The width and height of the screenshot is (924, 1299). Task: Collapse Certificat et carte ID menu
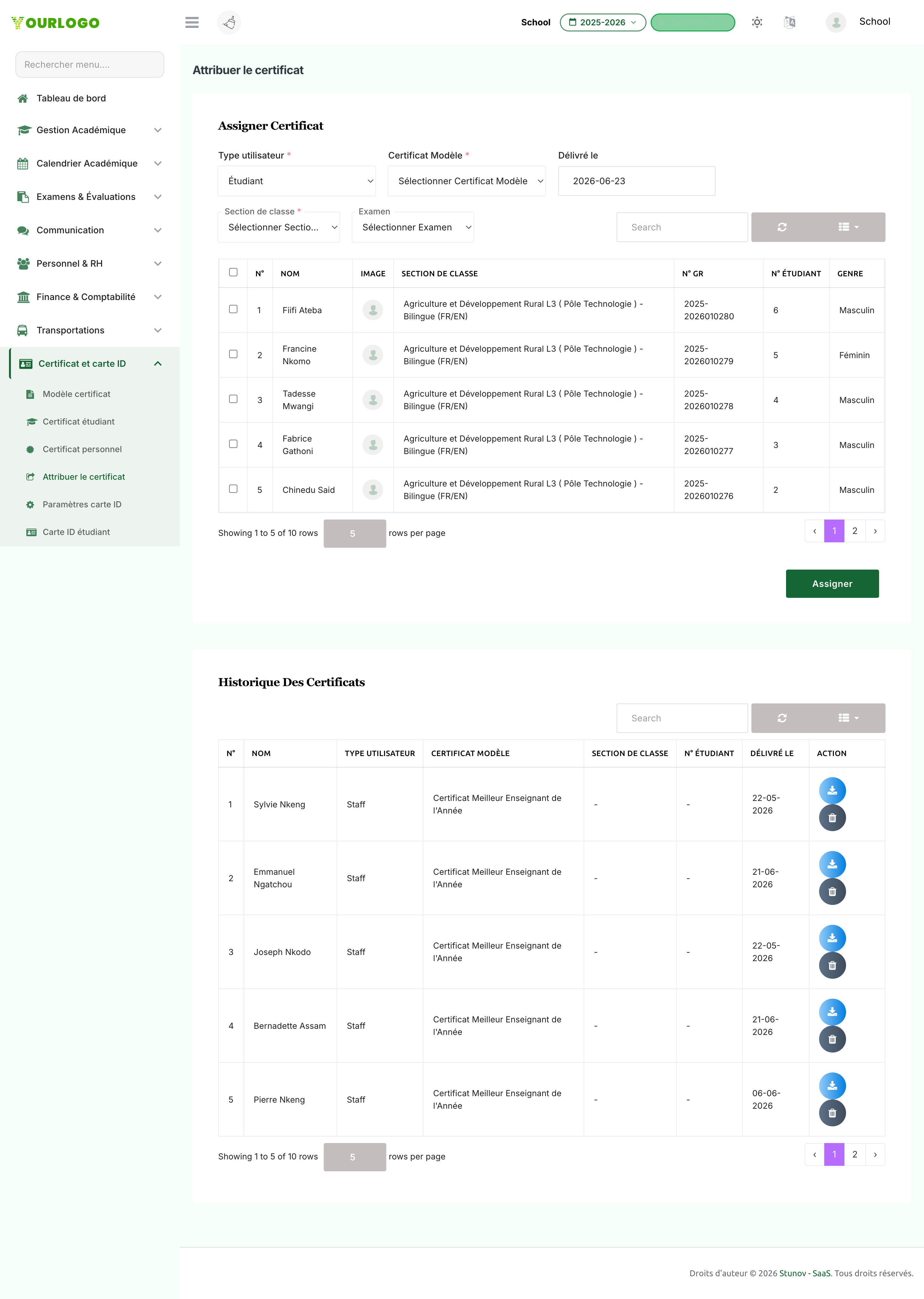pyautogui.click(x=90, y=364)
